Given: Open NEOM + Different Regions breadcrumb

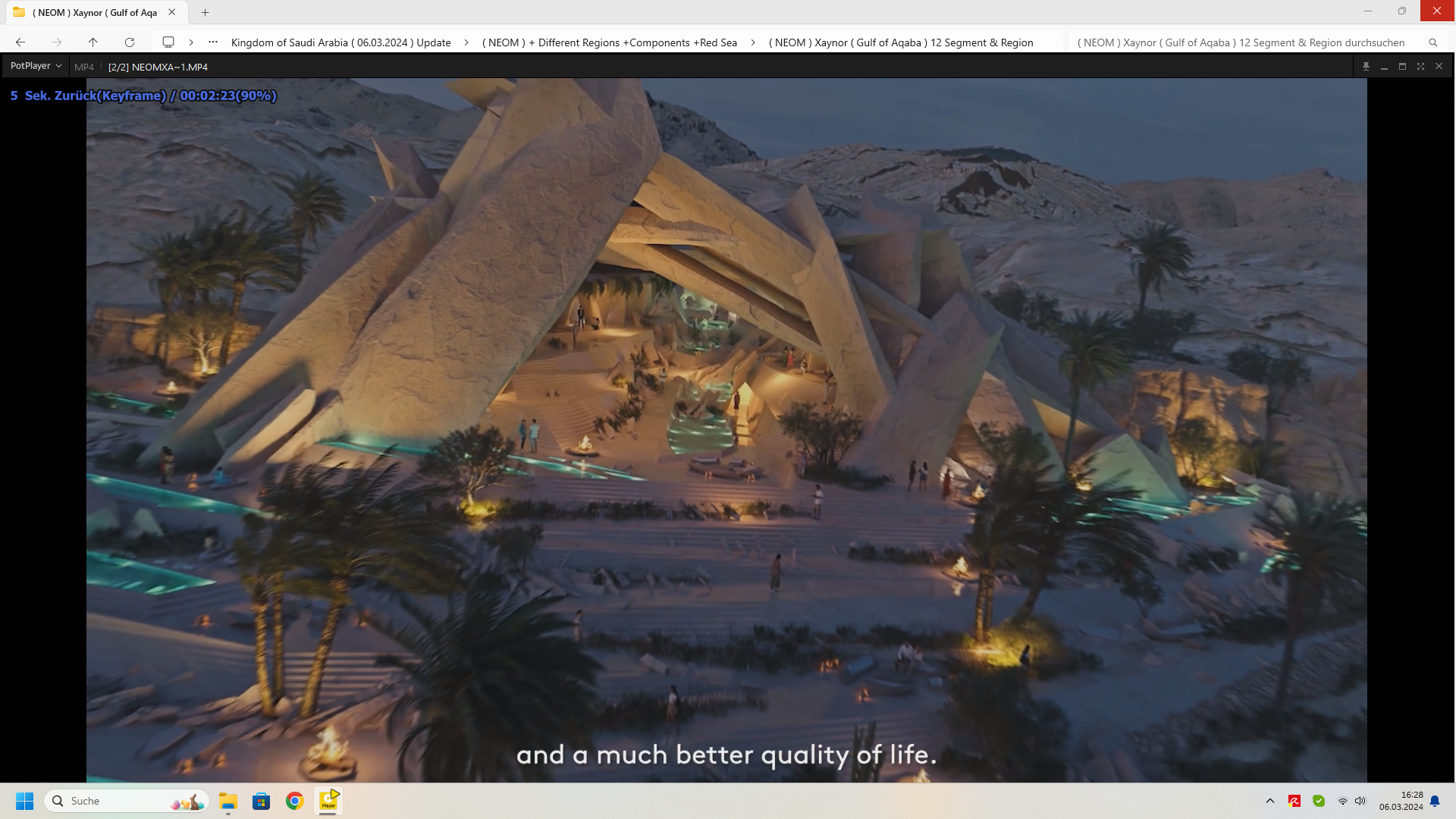Looking at the screenshot, I should coord(610,42).
